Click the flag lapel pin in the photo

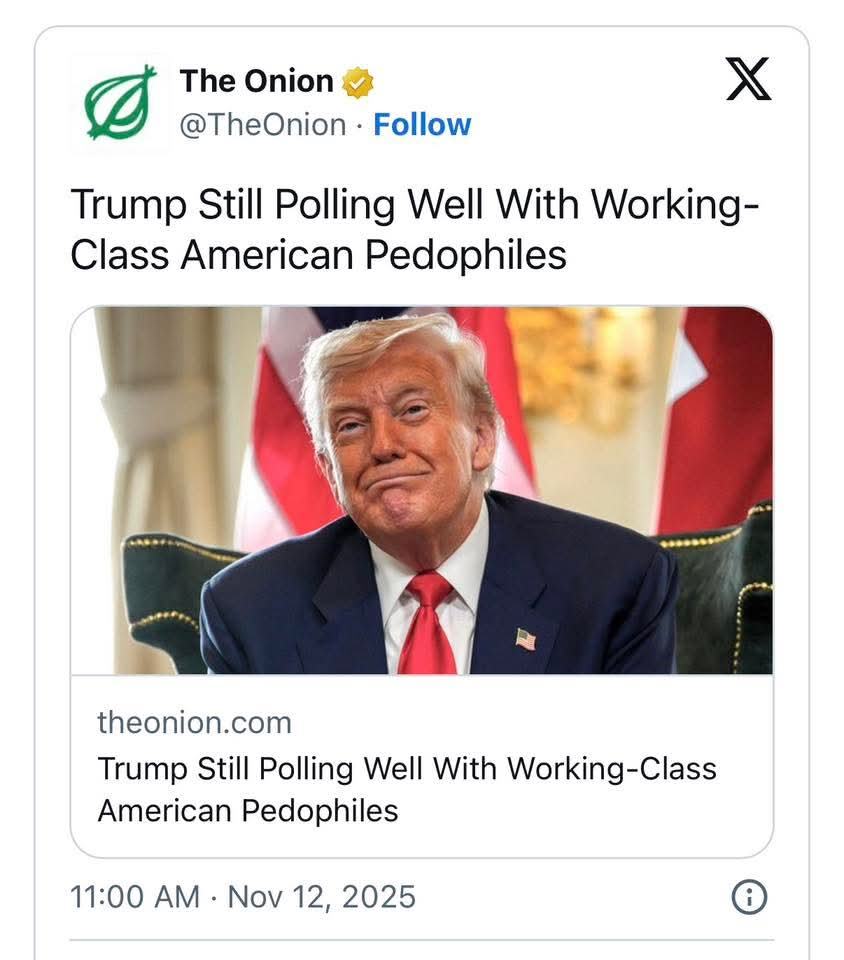[525, 638]
